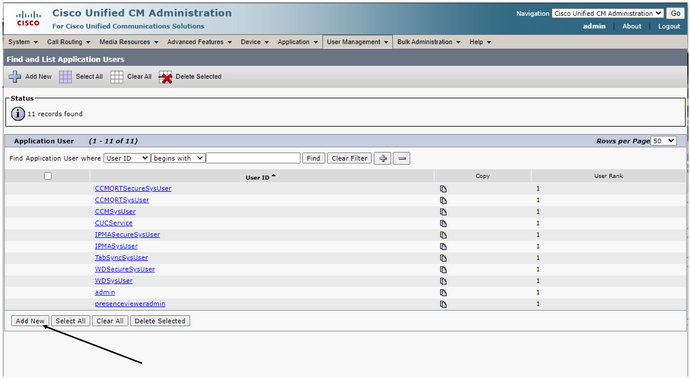The height and width of the screenshot is (380, 690).
Task: Remove a search filter row with minus button
Action: (x=402, y=158)
